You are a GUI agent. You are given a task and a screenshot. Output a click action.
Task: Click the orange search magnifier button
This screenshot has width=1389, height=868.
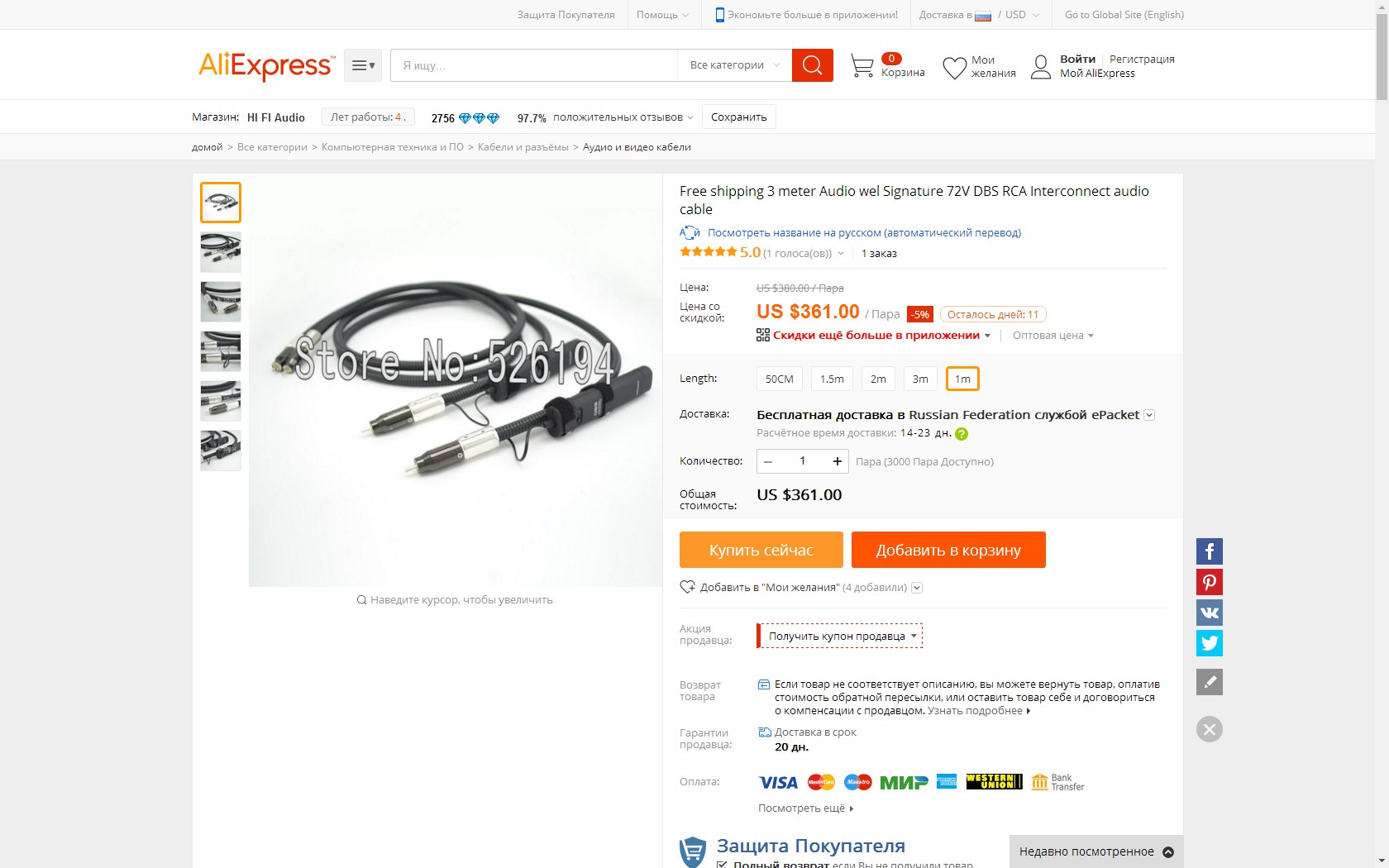tap(812, 65)
